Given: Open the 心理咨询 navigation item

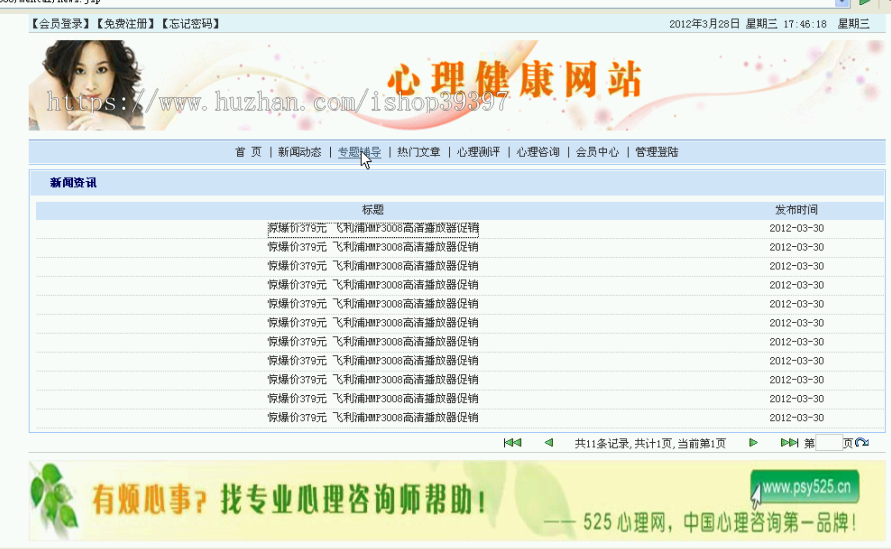Looking at the screenshot, I should [x=538, y=152].
